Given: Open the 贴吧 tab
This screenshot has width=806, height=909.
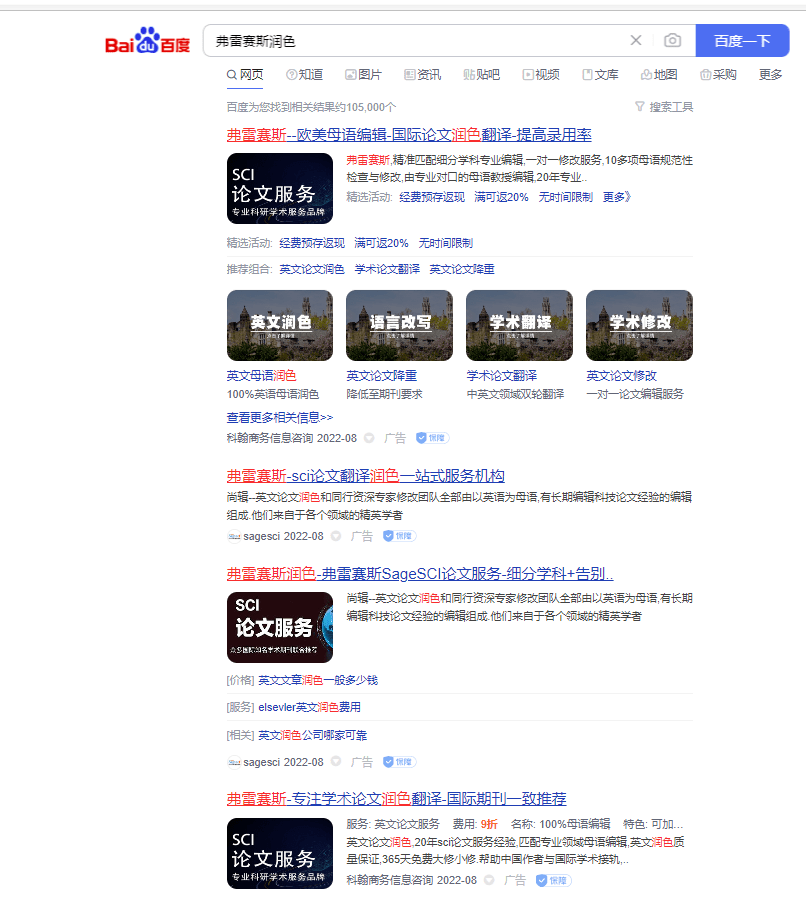Looking at the screenshot, I should click(x=482, y=75).
